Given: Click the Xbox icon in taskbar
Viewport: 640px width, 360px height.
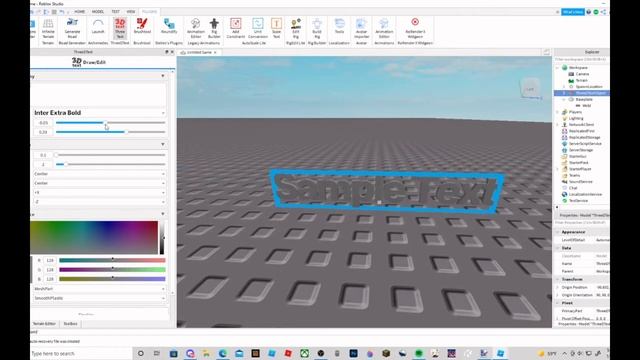Looking at the screenshot, I should 304,353.
